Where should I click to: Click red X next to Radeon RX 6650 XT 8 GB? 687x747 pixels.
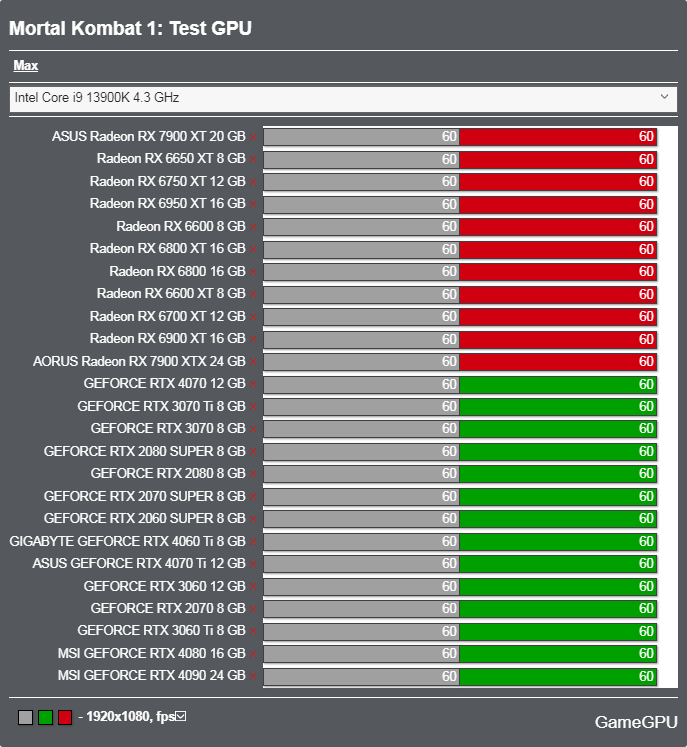[x=253, y=160]
